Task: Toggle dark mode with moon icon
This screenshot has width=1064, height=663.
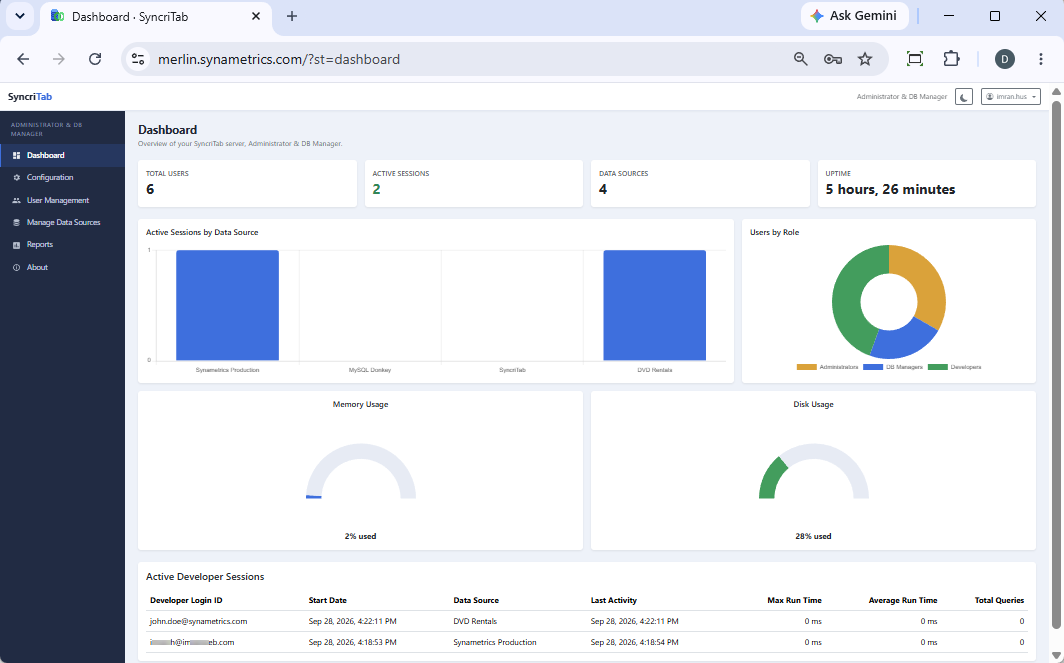Action: point(964,97)
